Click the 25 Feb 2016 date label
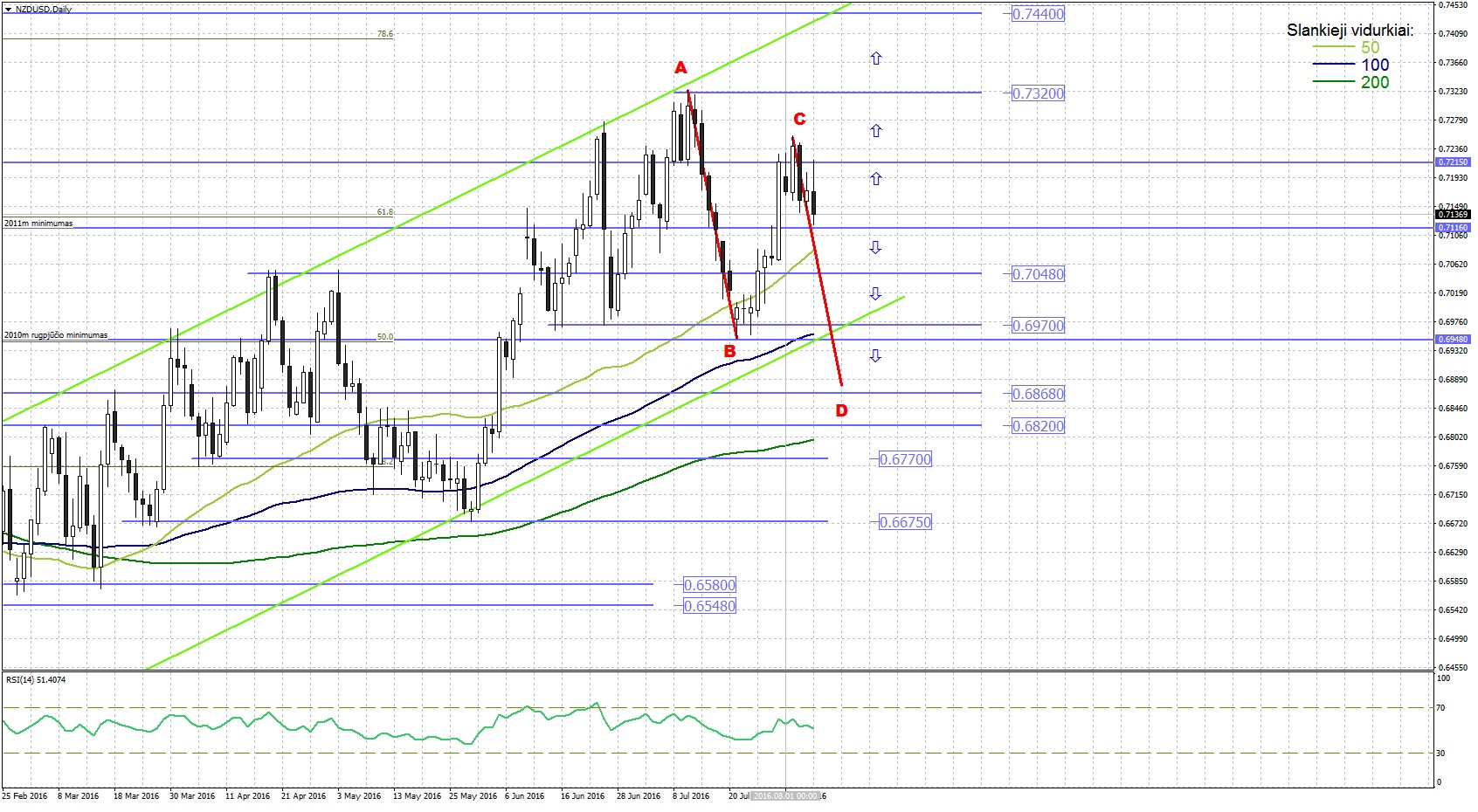This screenshot has height=812, width=1478. (25, 796)
